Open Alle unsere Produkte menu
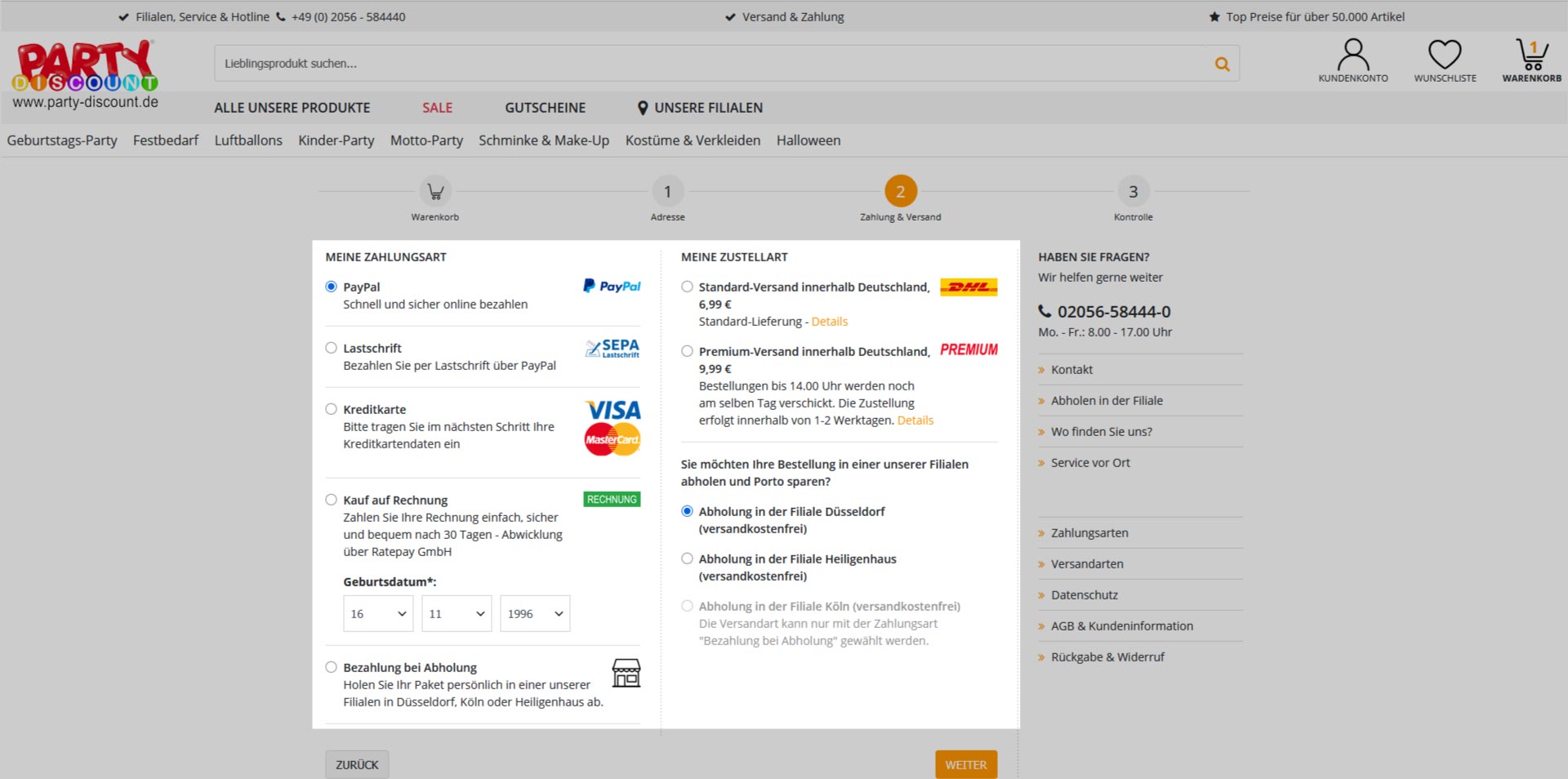1568x779 pixels. tap(292, 108)
